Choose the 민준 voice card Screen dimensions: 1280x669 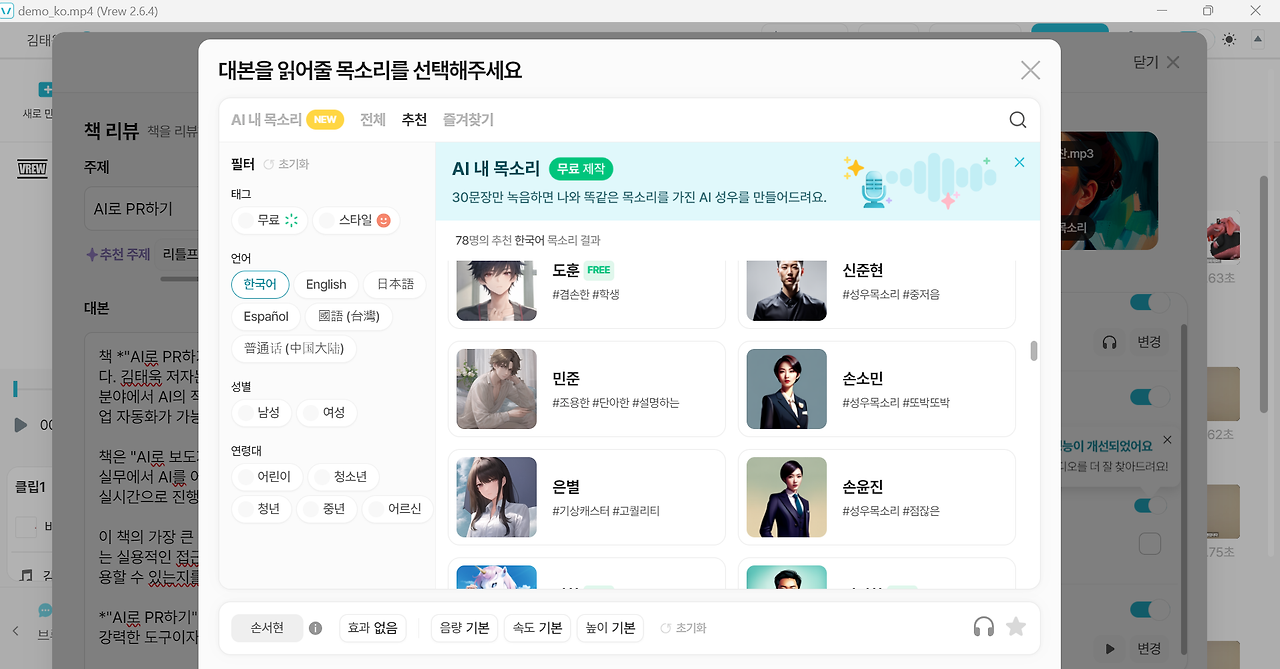(586, 389)
